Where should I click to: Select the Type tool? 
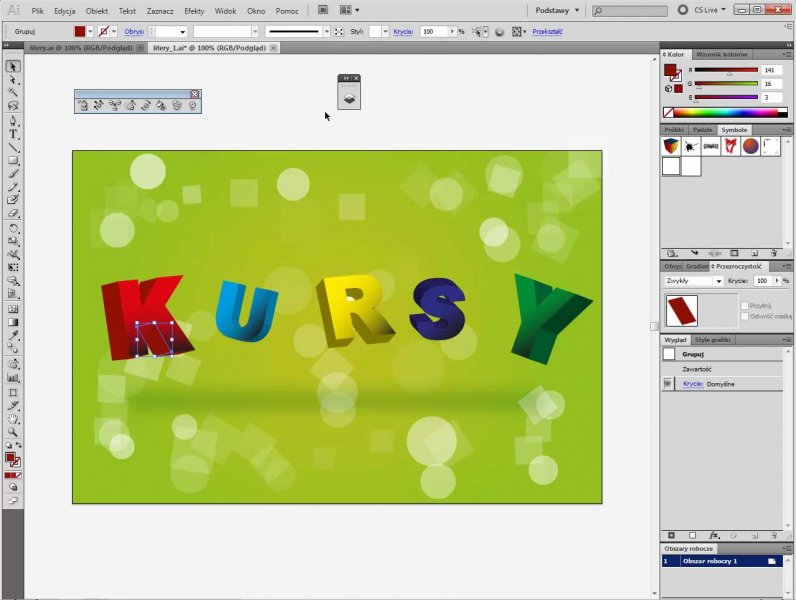[14, 133]
